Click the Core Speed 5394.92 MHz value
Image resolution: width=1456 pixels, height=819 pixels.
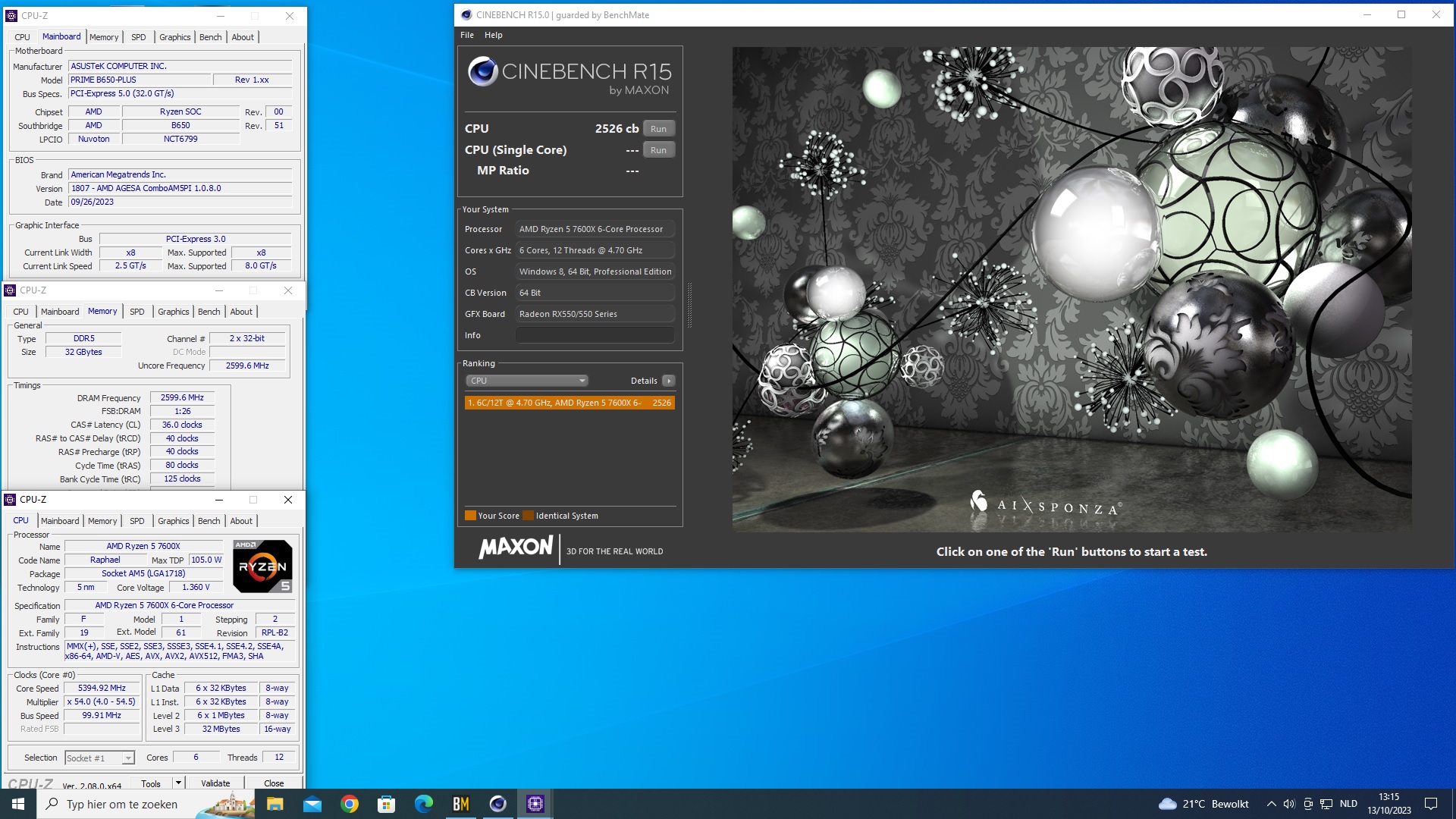point(102,689)
